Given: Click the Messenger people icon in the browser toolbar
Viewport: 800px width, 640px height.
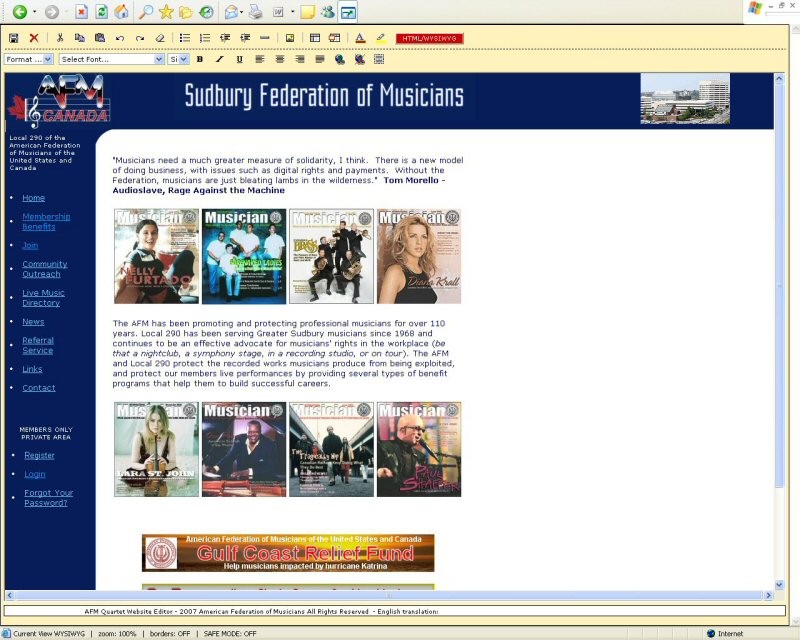Looking at the screenshot, I should 328,11.
